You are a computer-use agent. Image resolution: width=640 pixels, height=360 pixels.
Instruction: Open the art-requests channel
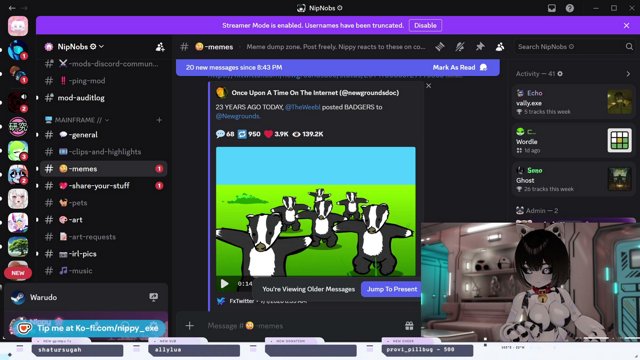(x=104, y=237)
